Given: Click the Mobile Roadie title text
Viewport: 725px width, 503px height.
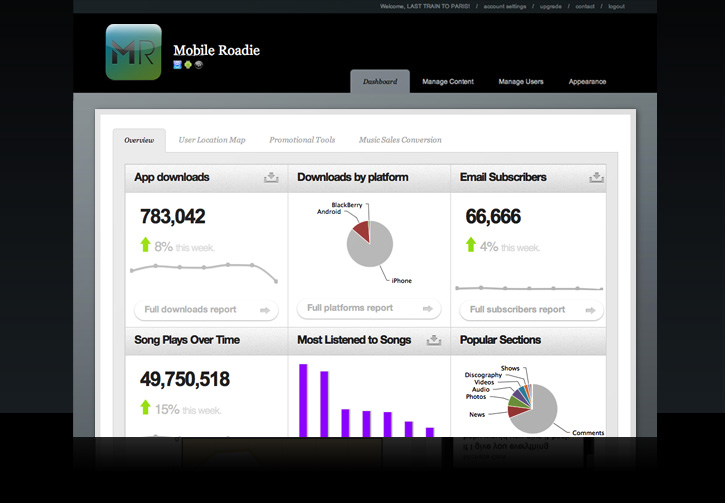Looking at the screenshot, I should 216,50.
